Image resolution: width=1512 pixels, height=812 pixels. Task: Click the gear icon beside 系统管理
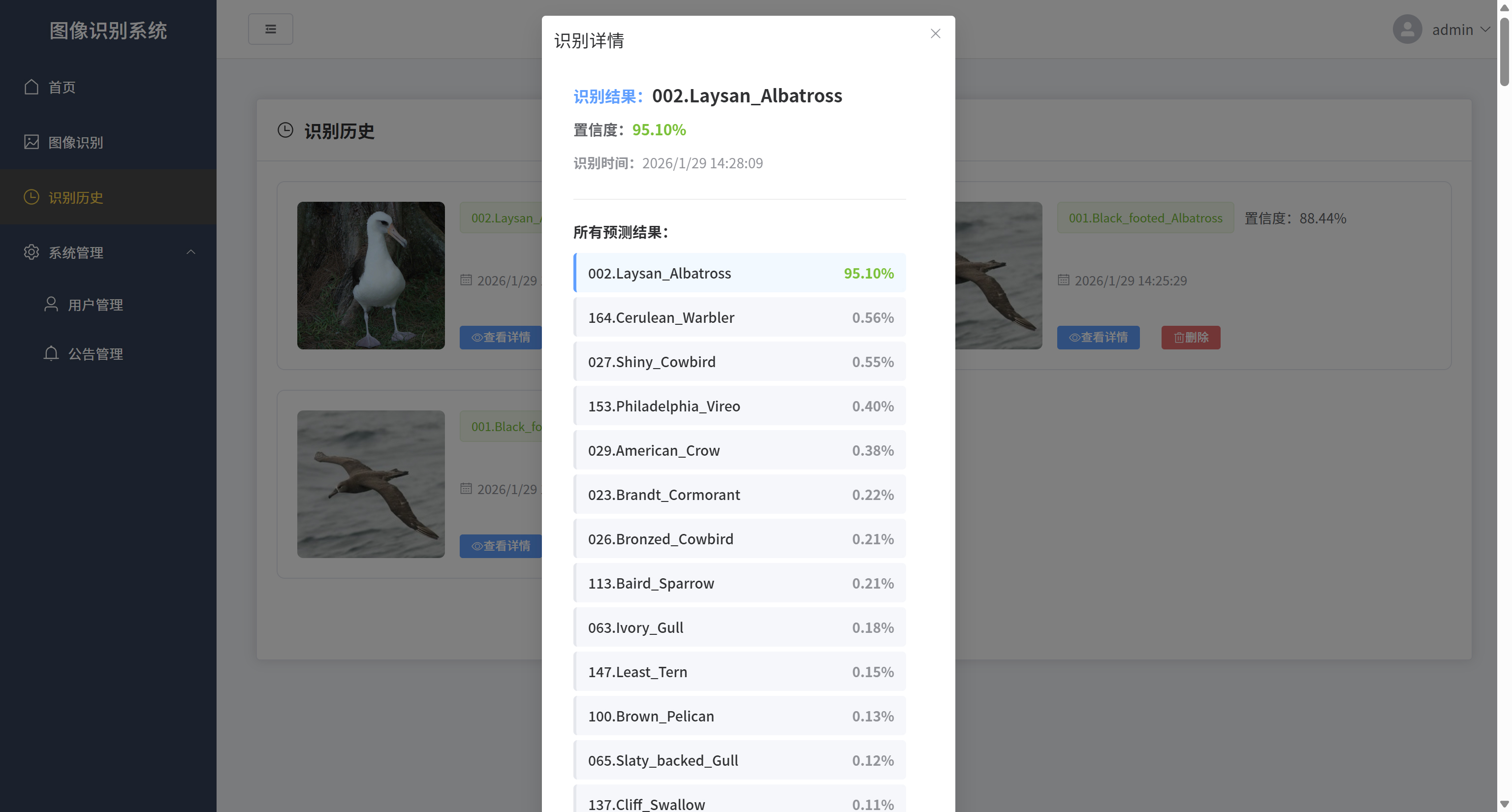pos(31,252)
